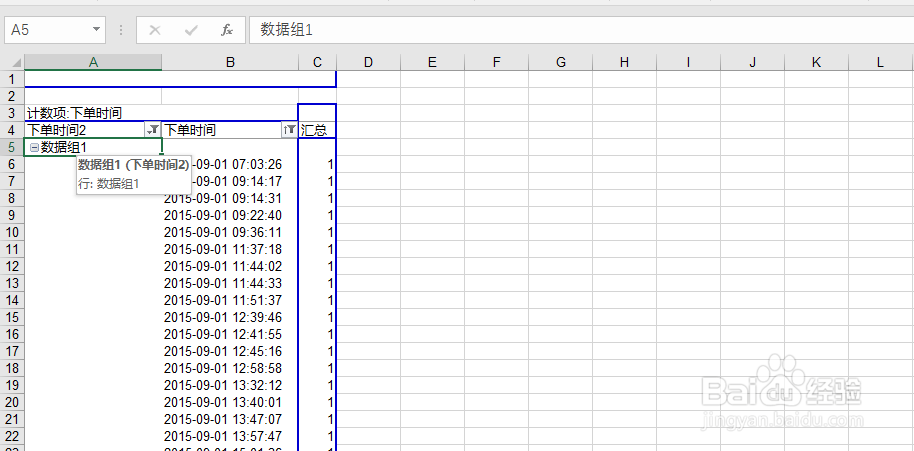Viewport: 914px width, 451px height.
Task: Click cell 2015-09-01 12:58:58
Action: (x=230, y=369)
